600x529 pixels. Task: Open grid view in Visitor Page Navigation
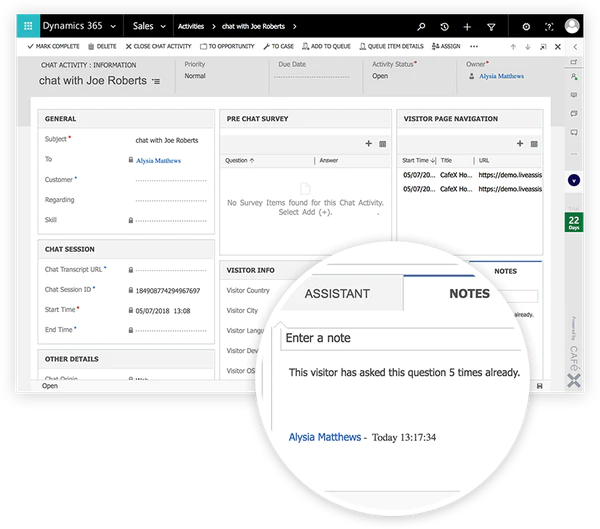click(534, 144)
